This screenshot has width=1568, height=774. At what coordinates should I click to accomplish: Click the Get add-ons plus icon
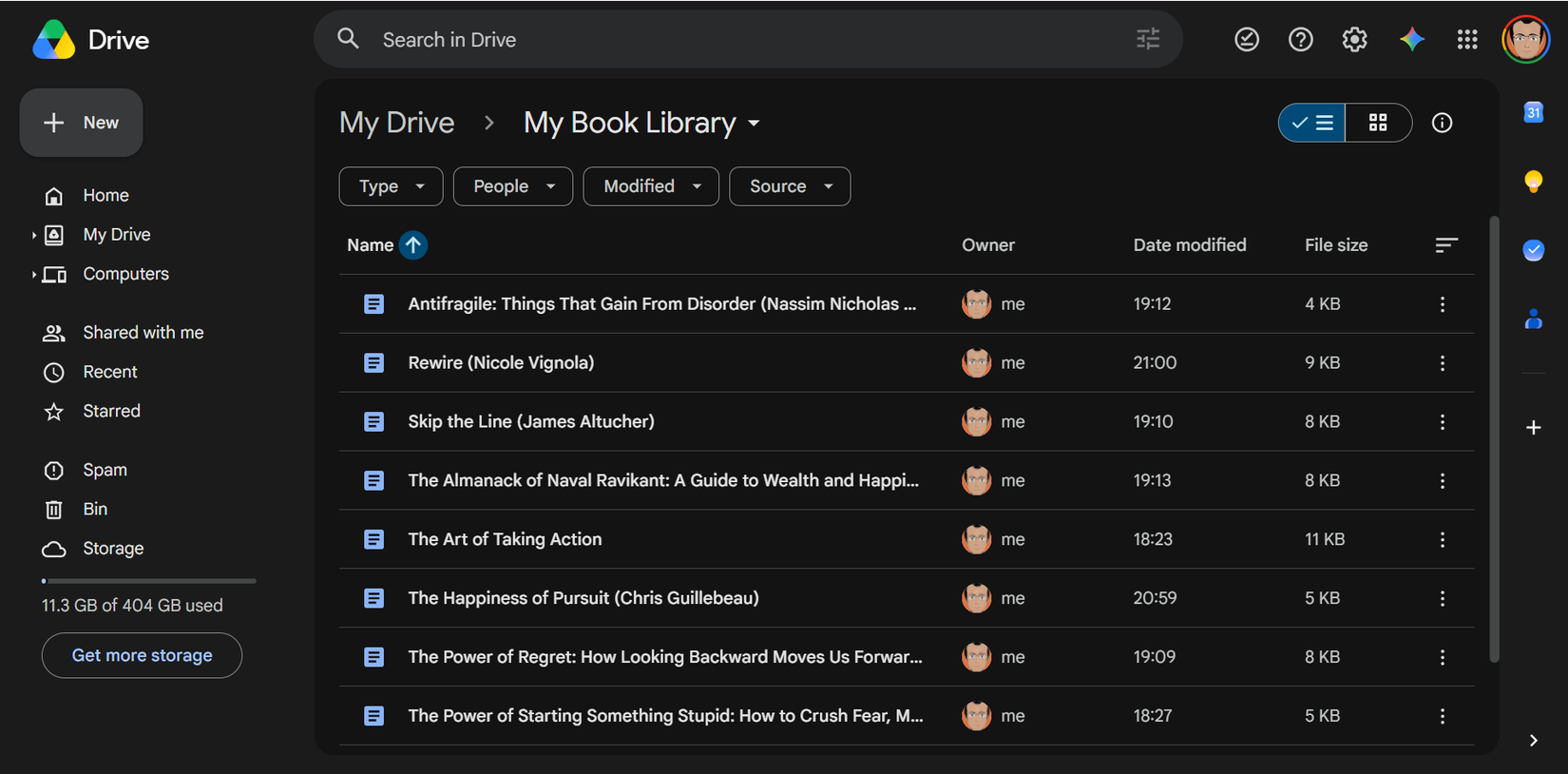tap(1534, 428)
